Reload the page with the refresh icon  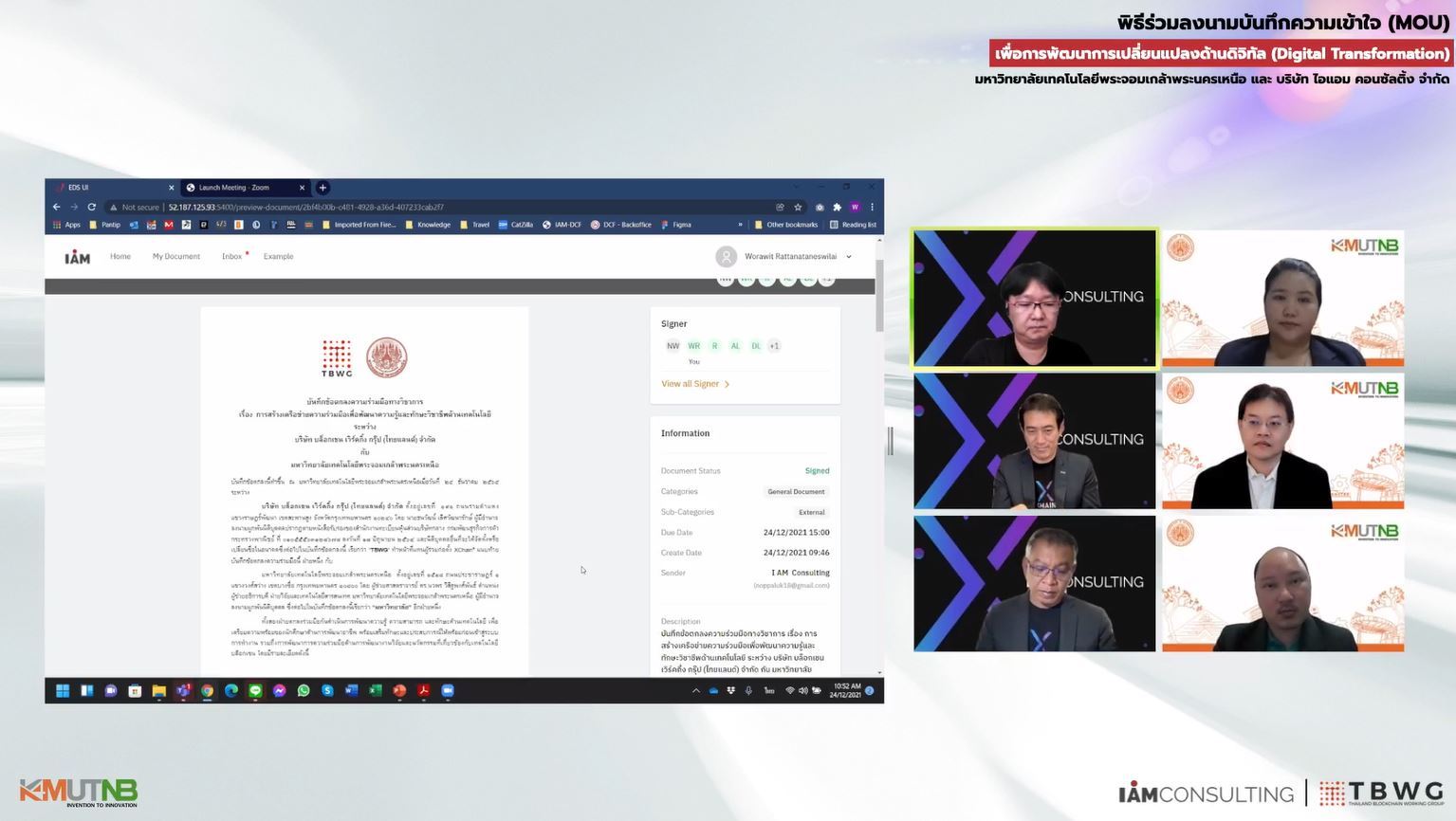pyautogui.click(x=92, y=207)
